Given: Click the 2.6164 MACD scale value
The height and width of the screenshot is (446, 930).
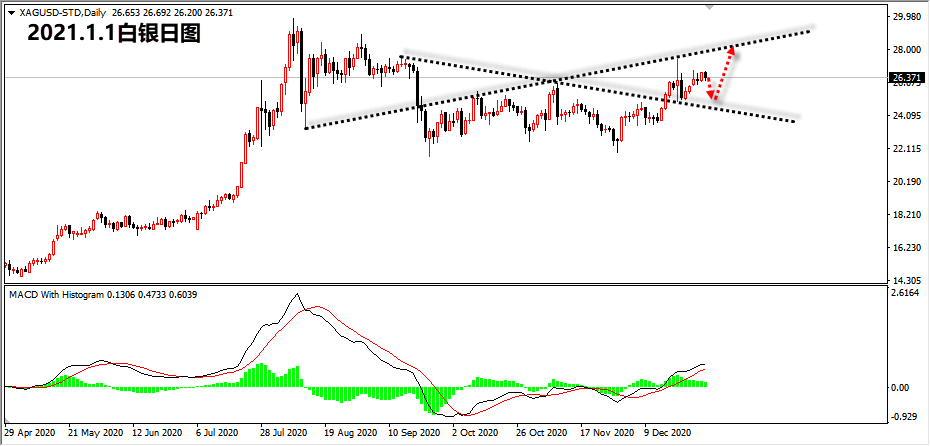Looking at the screenshot, I should [907, 293].
